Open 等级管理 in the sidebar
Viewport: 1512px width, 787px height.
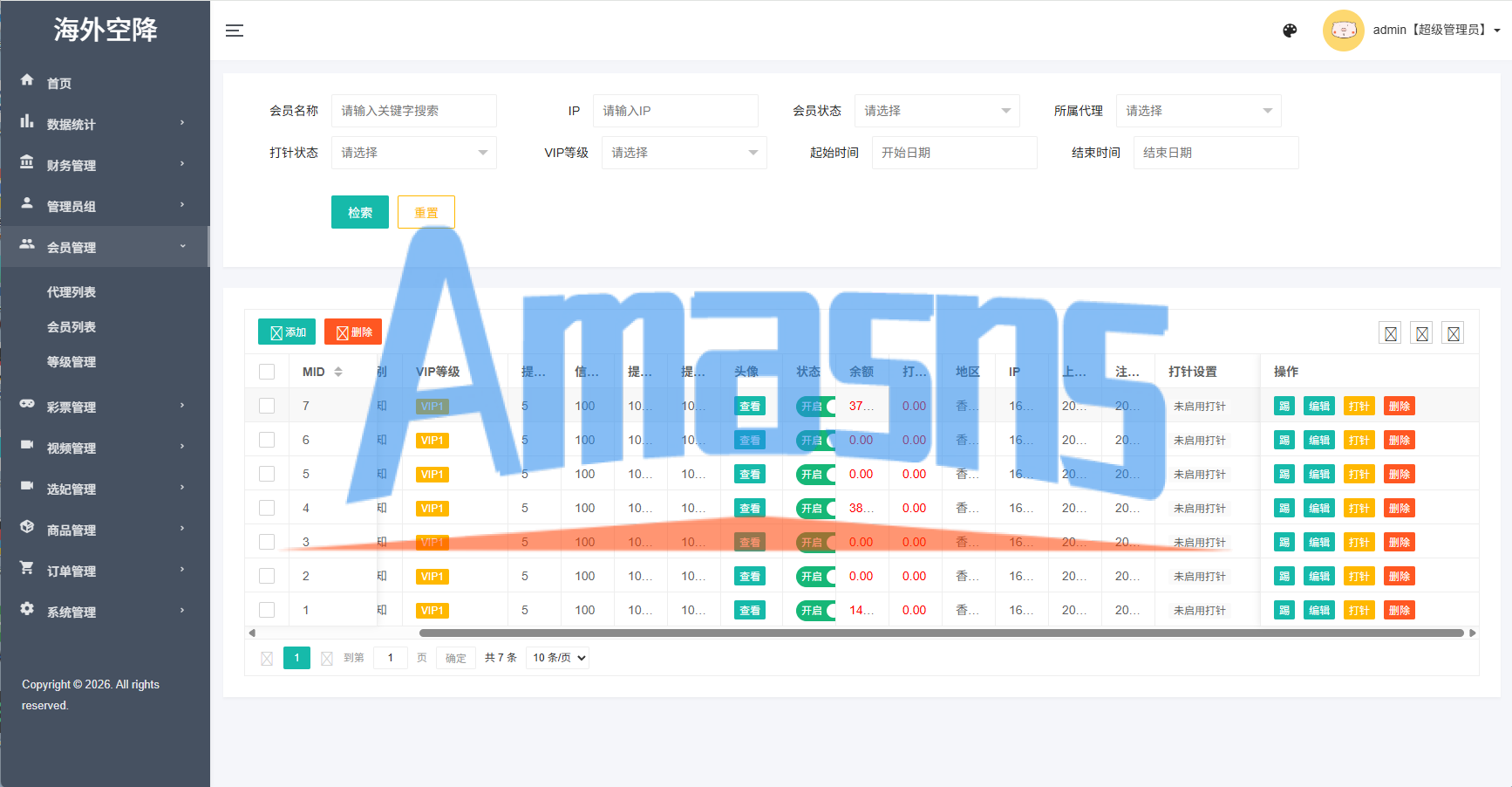click(x=72, y=362)
